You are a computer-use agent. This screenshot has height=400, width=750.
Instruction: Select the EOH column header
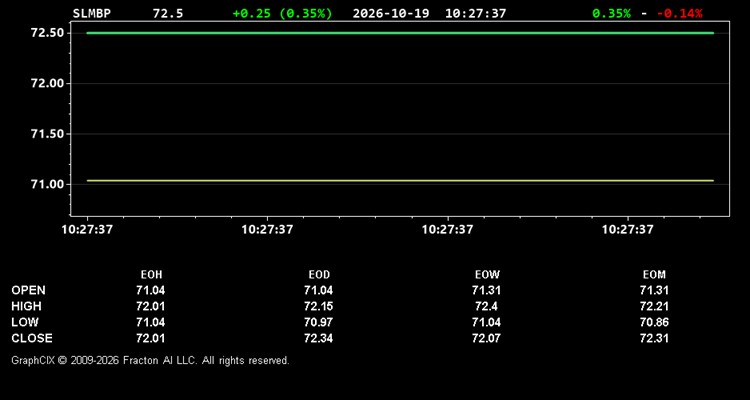pyautogui.click(x=151, y=275)
